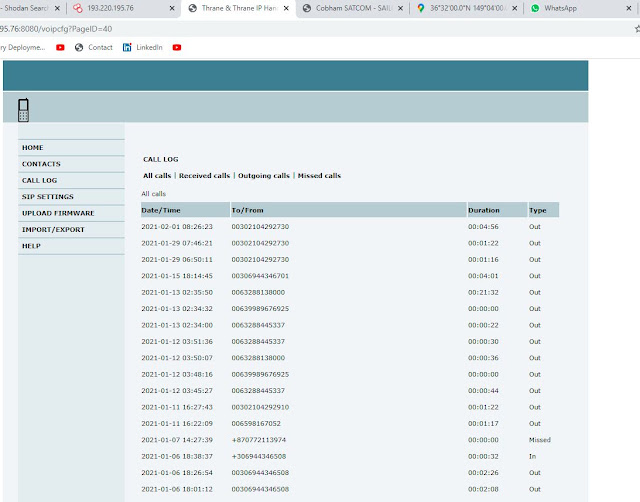
Task: Click the Google Maps pin favicon
Action: pos(421,8)
